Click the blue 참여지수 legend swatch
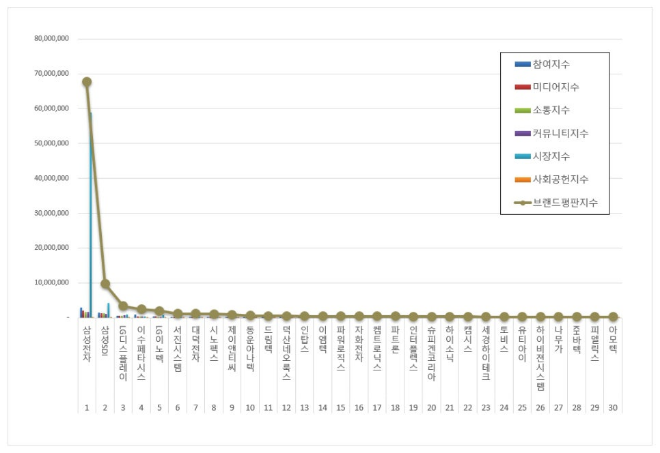This screenshot has height=453, width=660. 522,64
